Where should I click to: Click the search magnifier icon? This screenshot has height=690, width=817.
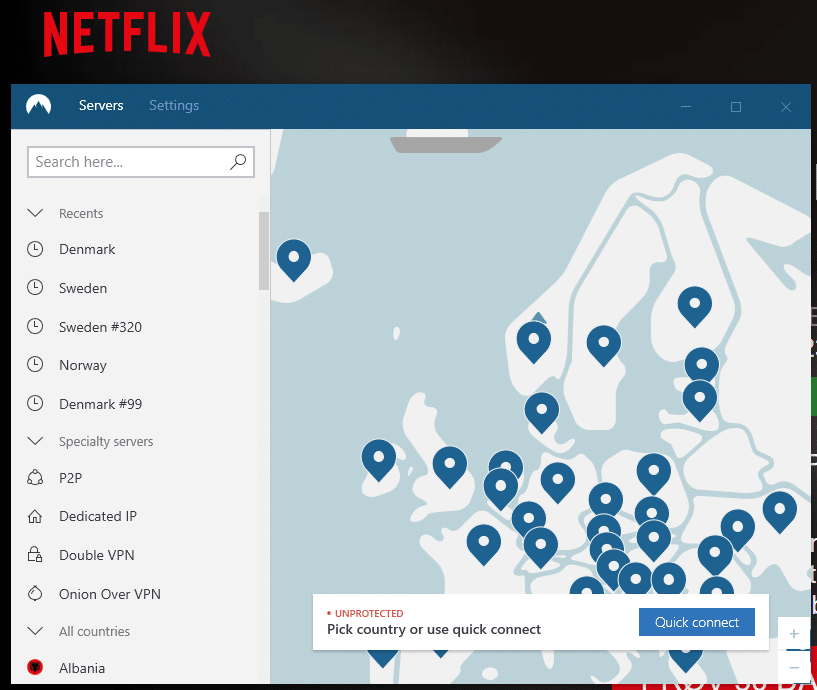[238, 162]
